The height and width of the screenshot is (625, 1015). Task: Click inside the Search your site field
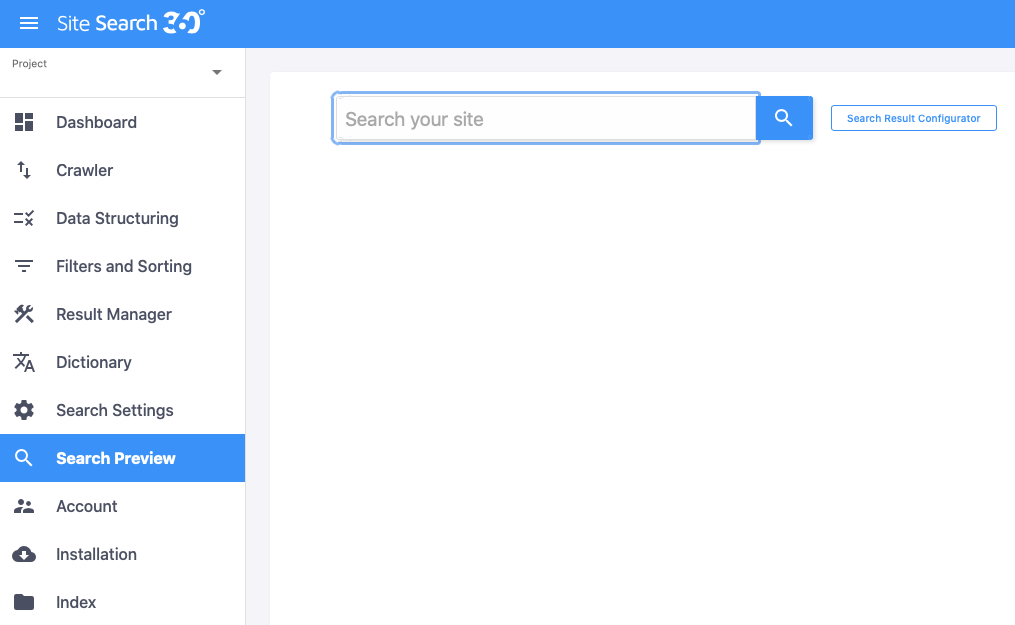tap(545, 118)
